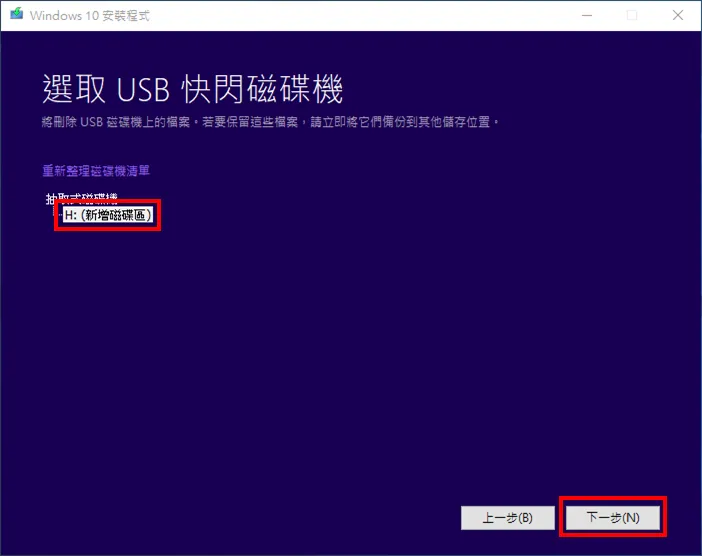The image size is (702, 556).
Task: Refresh drives via 重新整理磁碟機清單 link
Action: 96,171
